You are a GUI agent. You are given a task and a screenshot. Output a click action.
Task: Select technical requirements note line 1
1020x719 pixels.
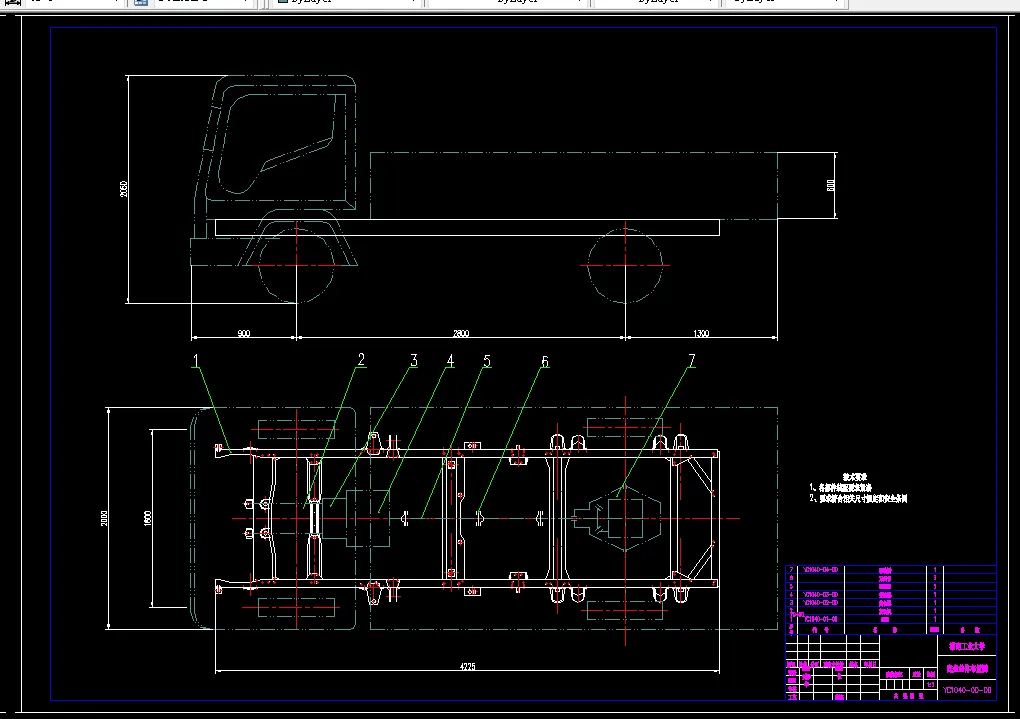pos(840,487)
